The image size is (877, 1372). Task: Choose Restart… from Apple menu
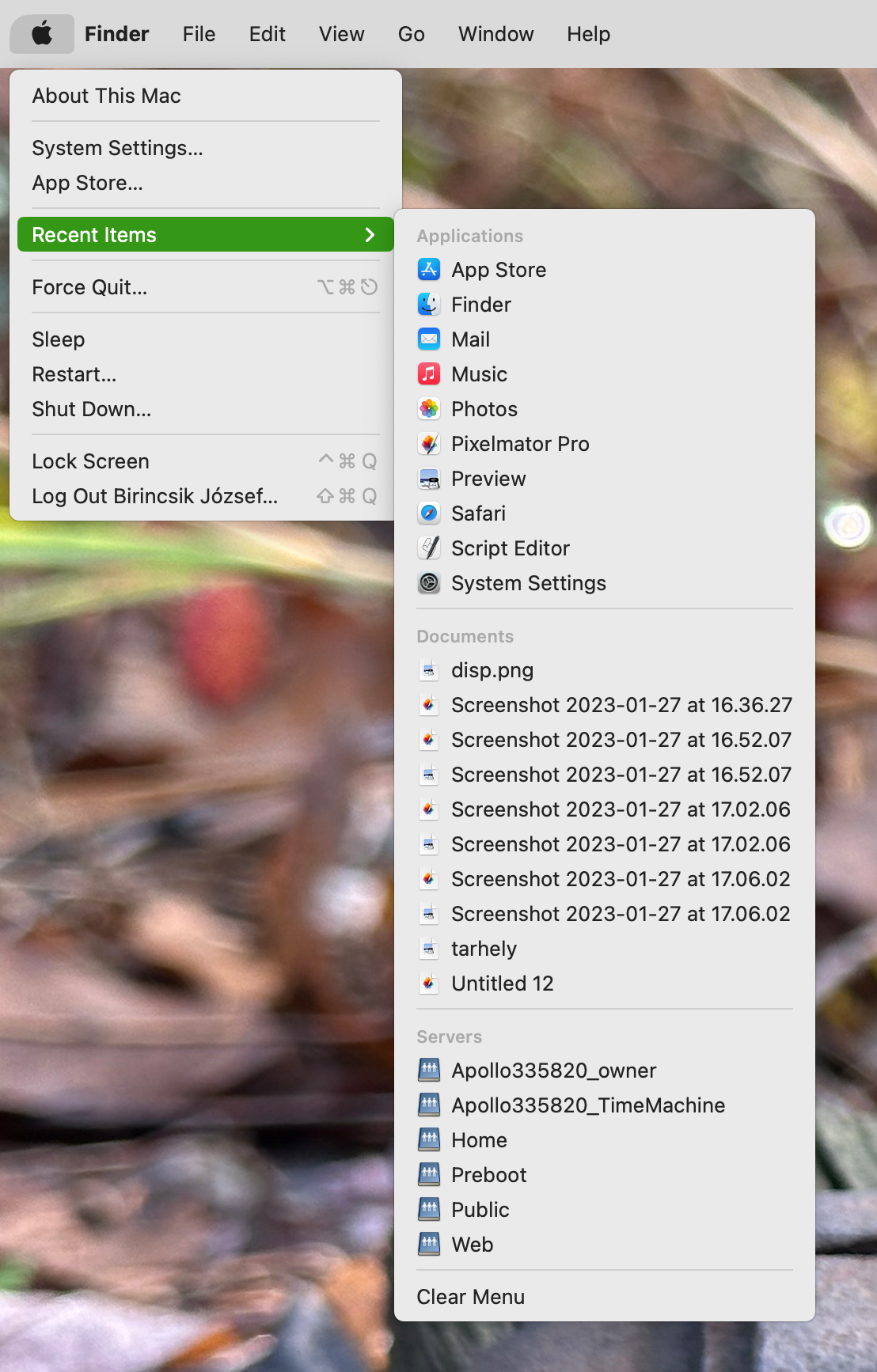coord(206,374)
